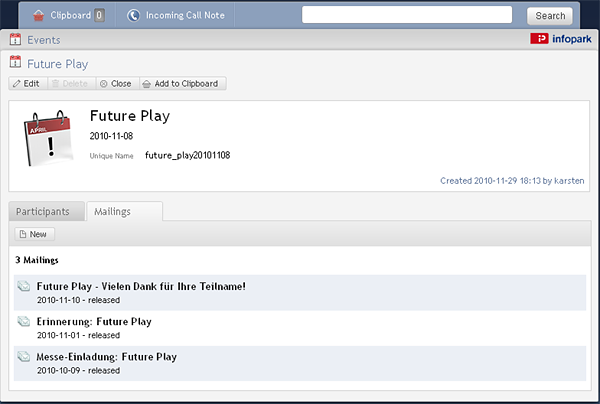
Task: Click the envelope icon beside Messe-Einladung mailing
Action: pyautogui.click(x=24, y=356)
